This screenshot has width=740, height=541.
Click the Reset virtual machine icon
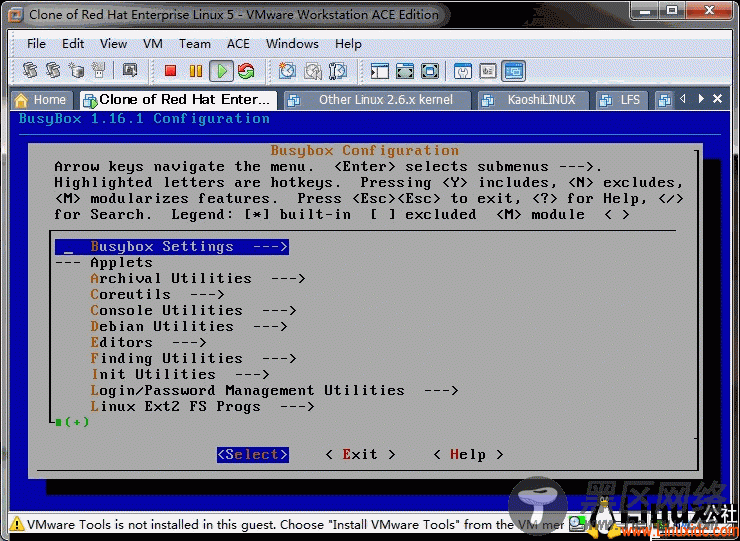246,71
